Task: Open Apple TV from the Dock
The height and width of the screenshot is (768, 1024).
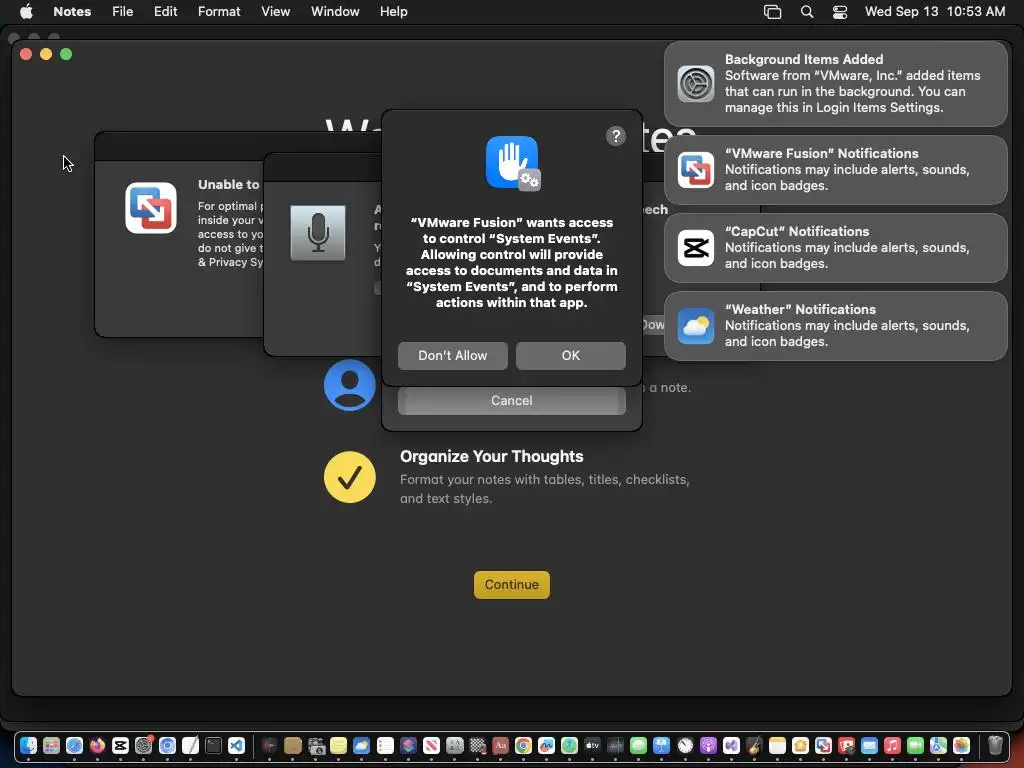Action: coord(592,745)
